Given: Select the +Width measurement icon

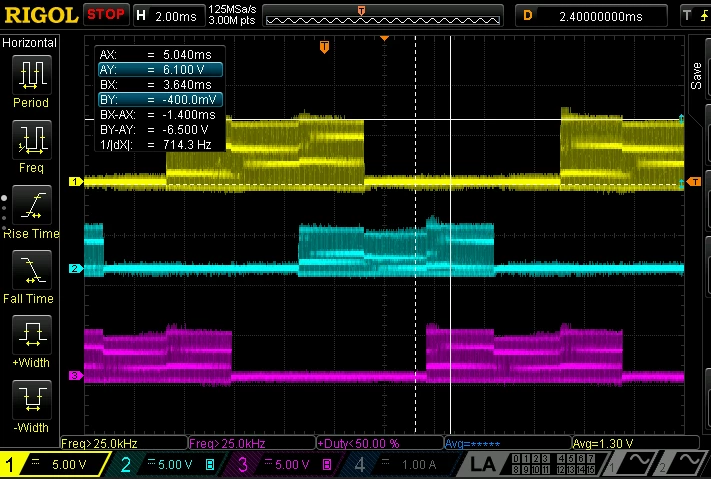Looking at the screenshot, I should [32, 335].
